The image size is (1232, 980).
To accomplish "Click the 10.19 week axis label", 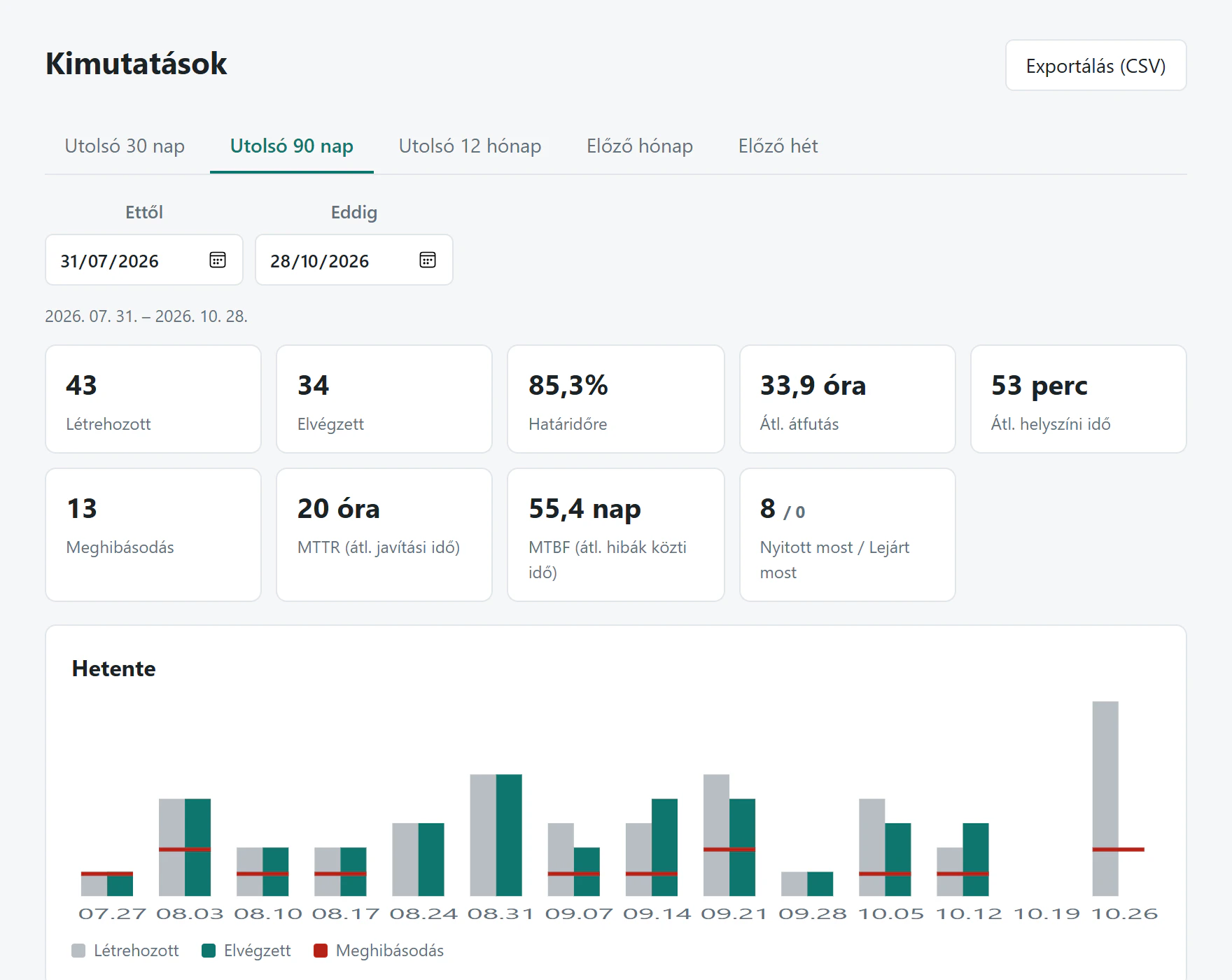I will 1047,913.
